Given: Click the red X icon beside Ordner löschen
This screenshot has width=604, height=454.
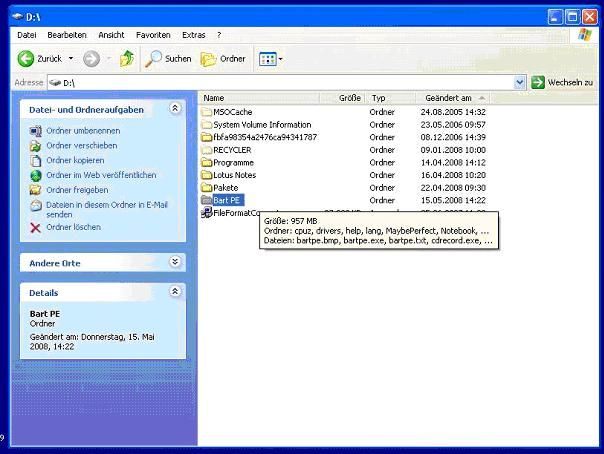Looking at the screenshot, I should (x=35, y=228).
